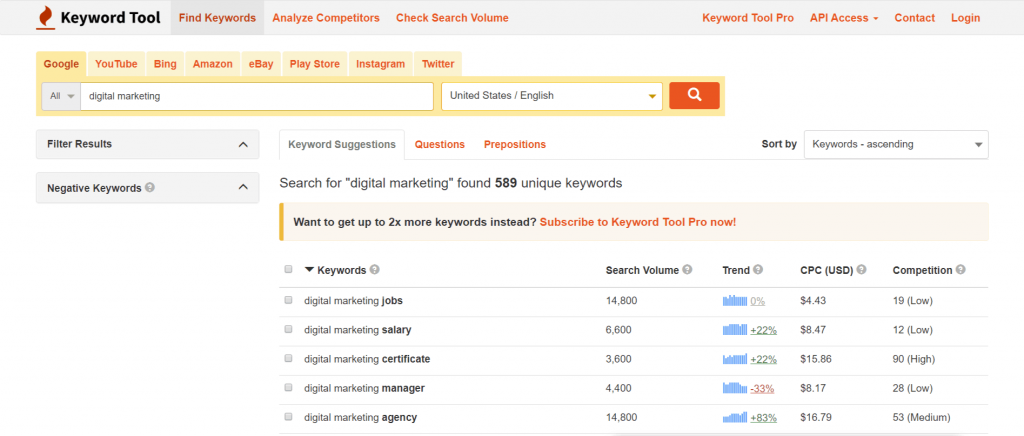
Task: Click the $15.86 CPC value
Action: (816, 359)
